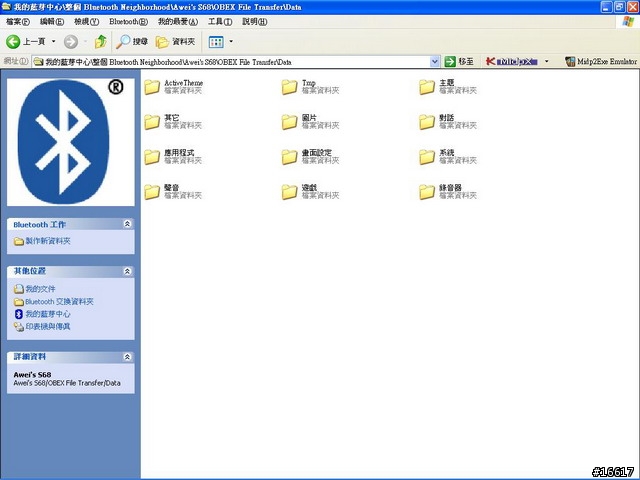Open the 應用程式 folder
Screen dimensions: 640x480
tap(173, 157)
